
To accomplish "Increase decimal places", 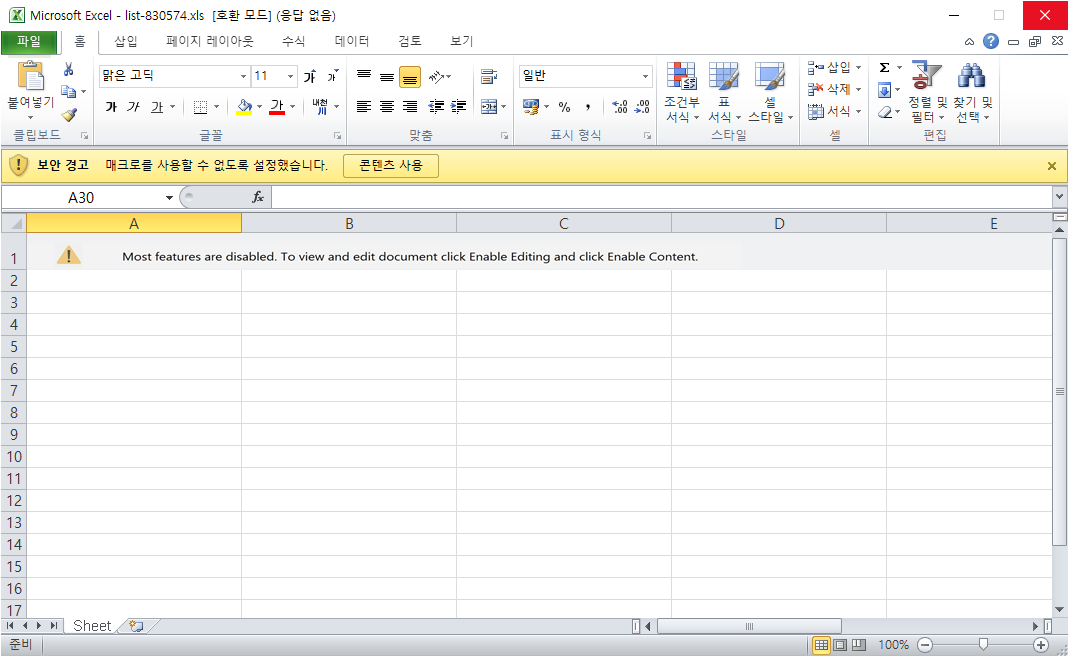I will click(x=620, y=107).
